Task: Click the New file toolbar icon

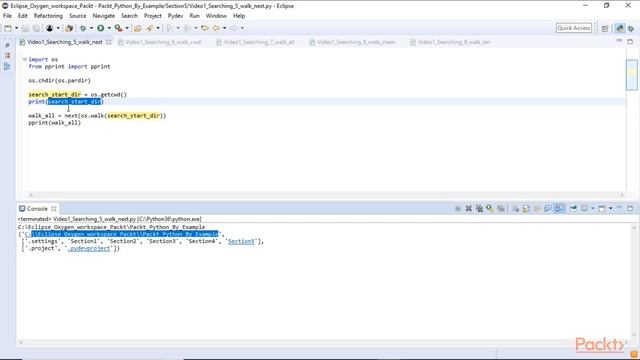Action: (8, 28)
